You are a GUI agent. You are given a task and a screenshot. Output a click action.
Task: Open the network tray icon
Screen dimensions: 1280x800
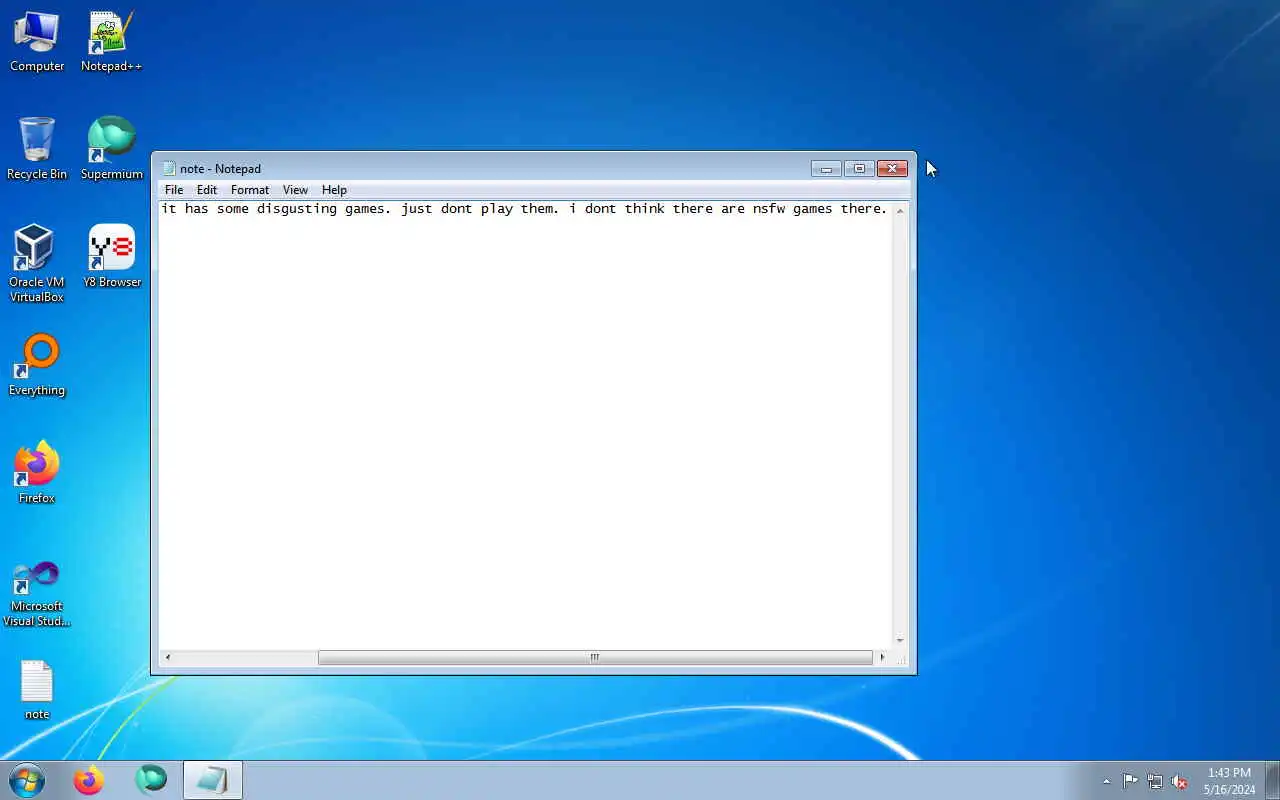(x=1155, y=781)
